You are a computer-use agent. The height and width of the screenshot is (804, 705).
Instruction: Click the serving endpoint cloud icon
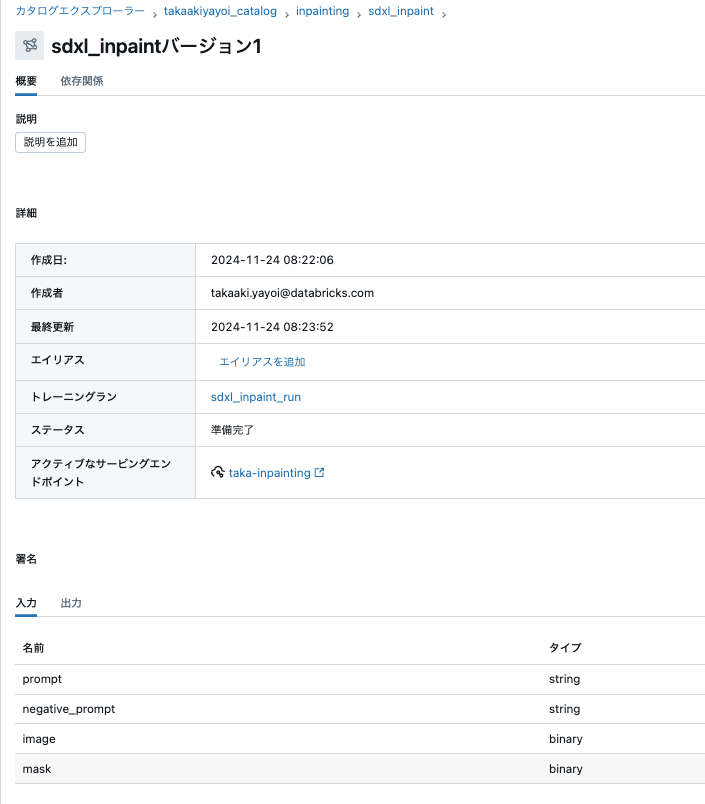pyautogui.click(x=217, y=472)
